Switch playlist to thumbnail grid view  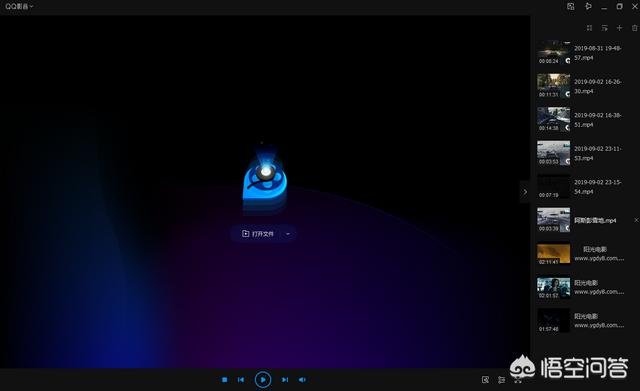pos(589,28)
